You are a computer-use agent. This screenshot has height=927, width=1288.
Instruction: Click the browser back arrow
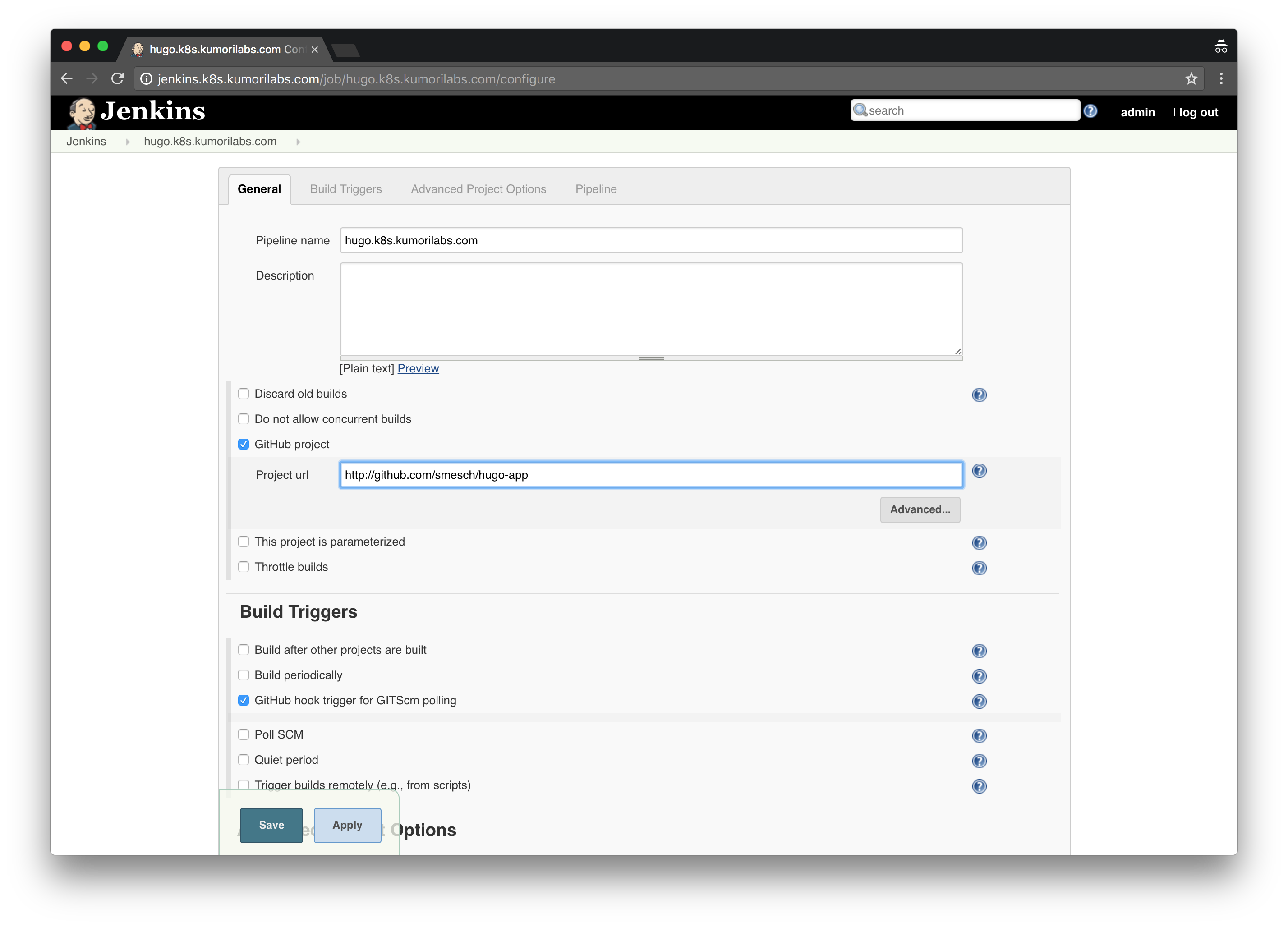point(66,79)
